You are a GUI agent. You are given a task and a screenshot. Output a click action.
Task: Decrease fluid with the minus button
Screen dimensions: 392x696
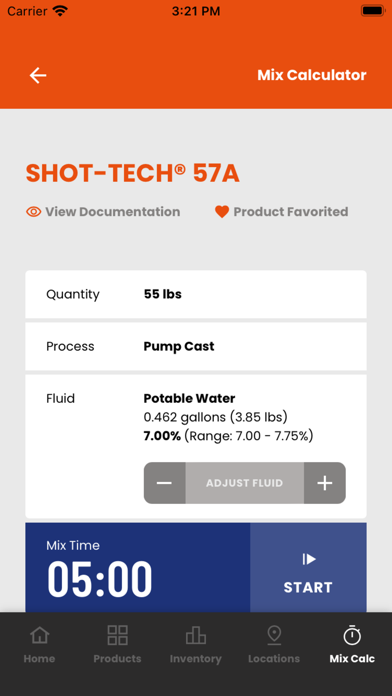coord(165,483)
